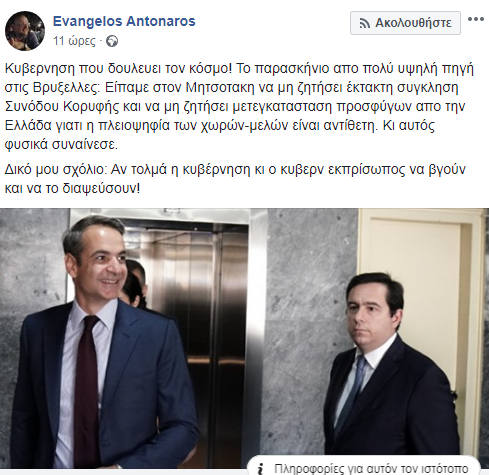The width and height of the screenshot is (489, 475).
Task: Click the Ακολουθήστε follow button
Action: pyautogui.click(x=405, y=23)
